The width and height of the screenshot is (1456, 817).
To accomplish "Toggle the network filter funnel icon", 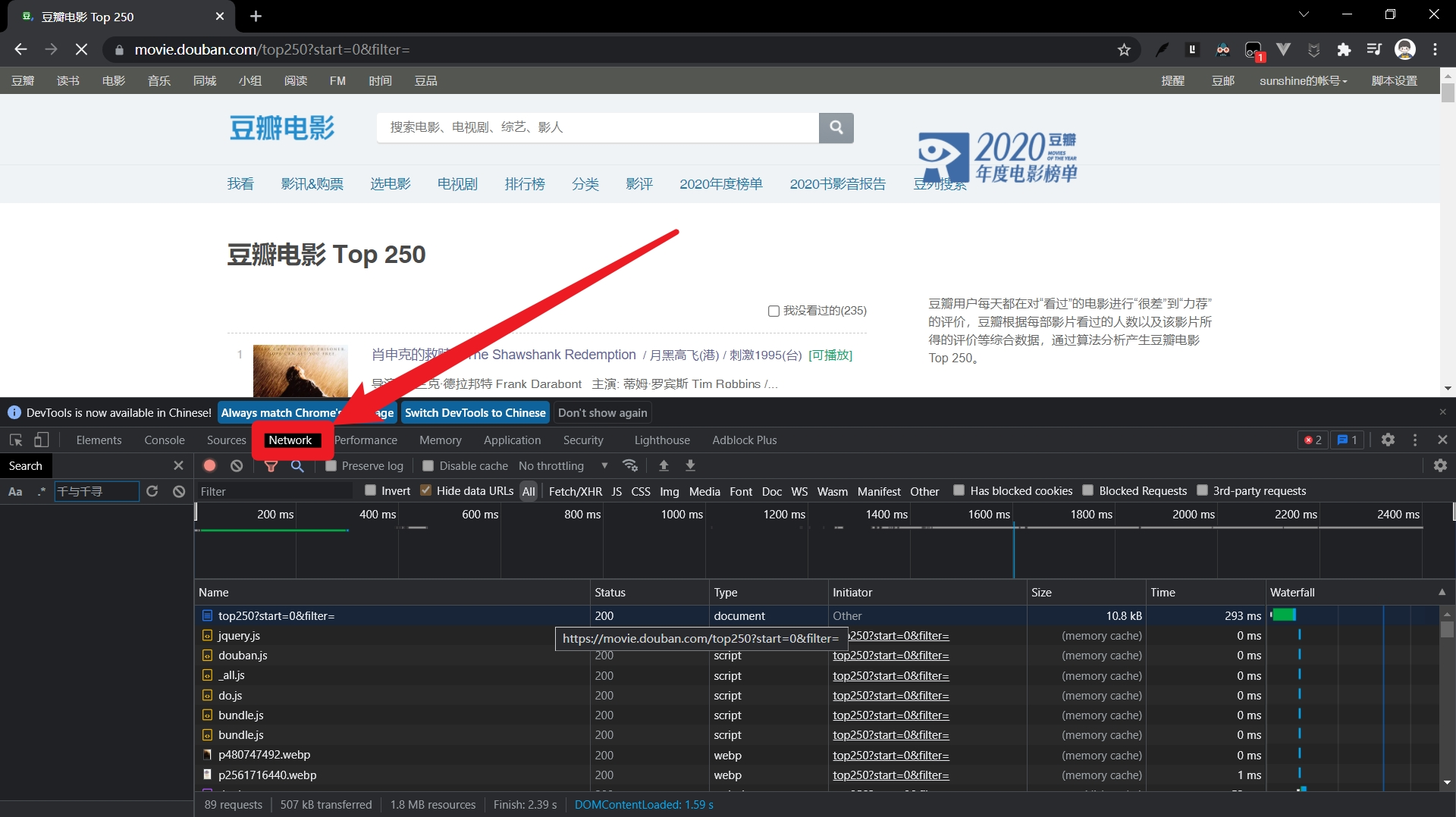I will [271, 465].
